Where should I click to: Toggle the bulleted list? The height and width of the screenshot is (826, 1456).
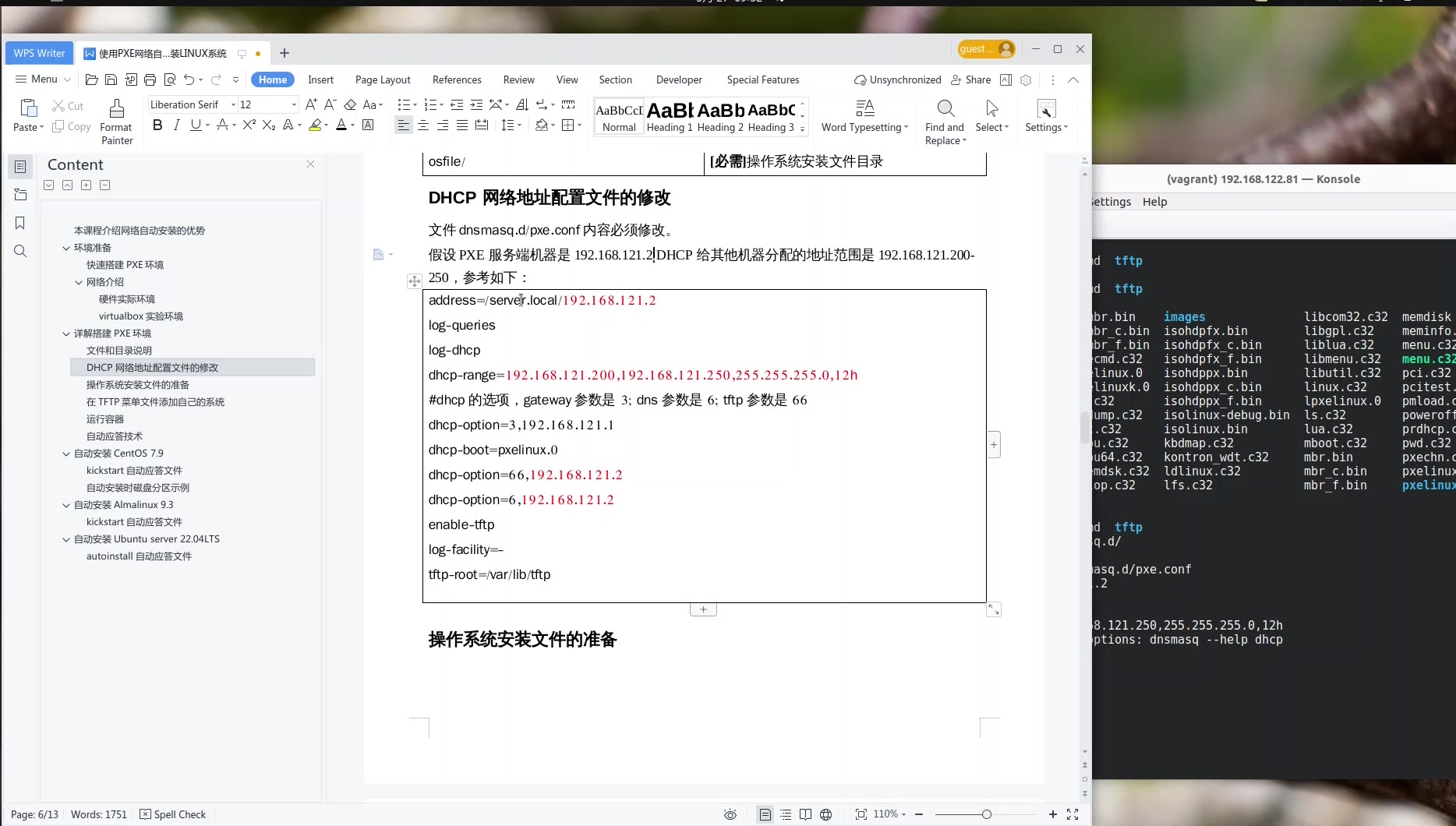pyautogui.click(x=403, y=104)
